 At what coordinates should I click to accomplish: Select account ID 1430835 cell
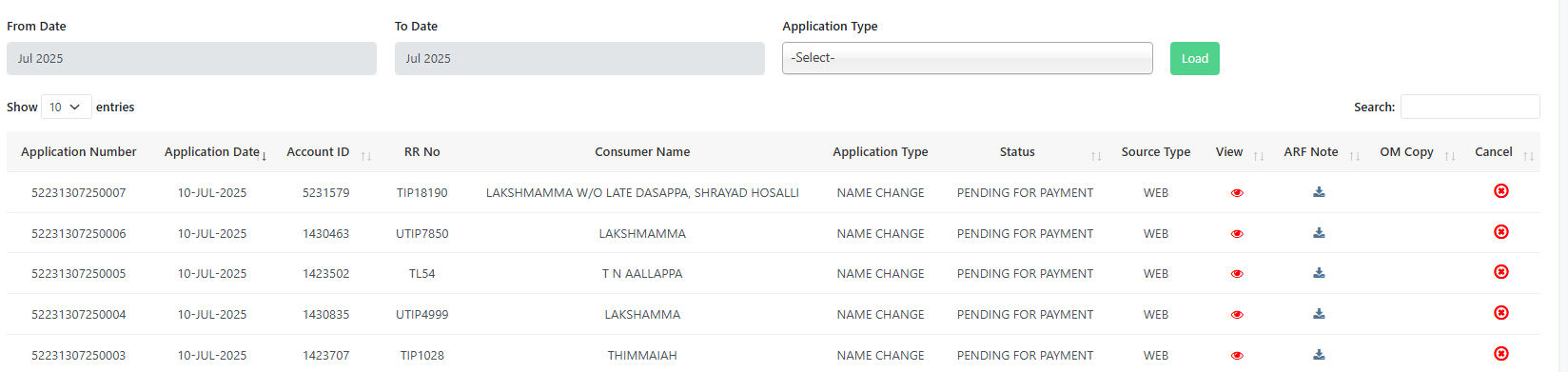[326, 315]
